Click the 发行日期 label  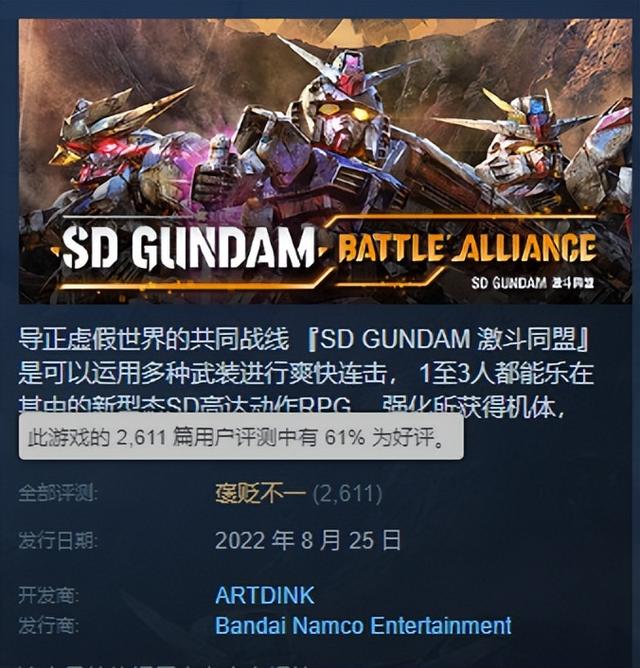(x=58, y=541)
